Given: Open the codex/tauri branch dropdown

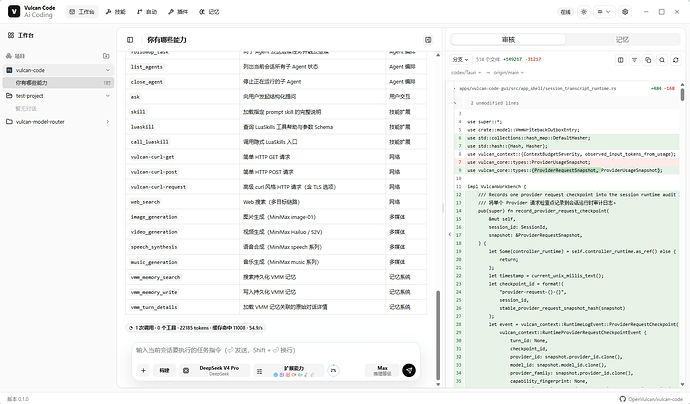Looking at the screenshot, I should coord(466,73).
